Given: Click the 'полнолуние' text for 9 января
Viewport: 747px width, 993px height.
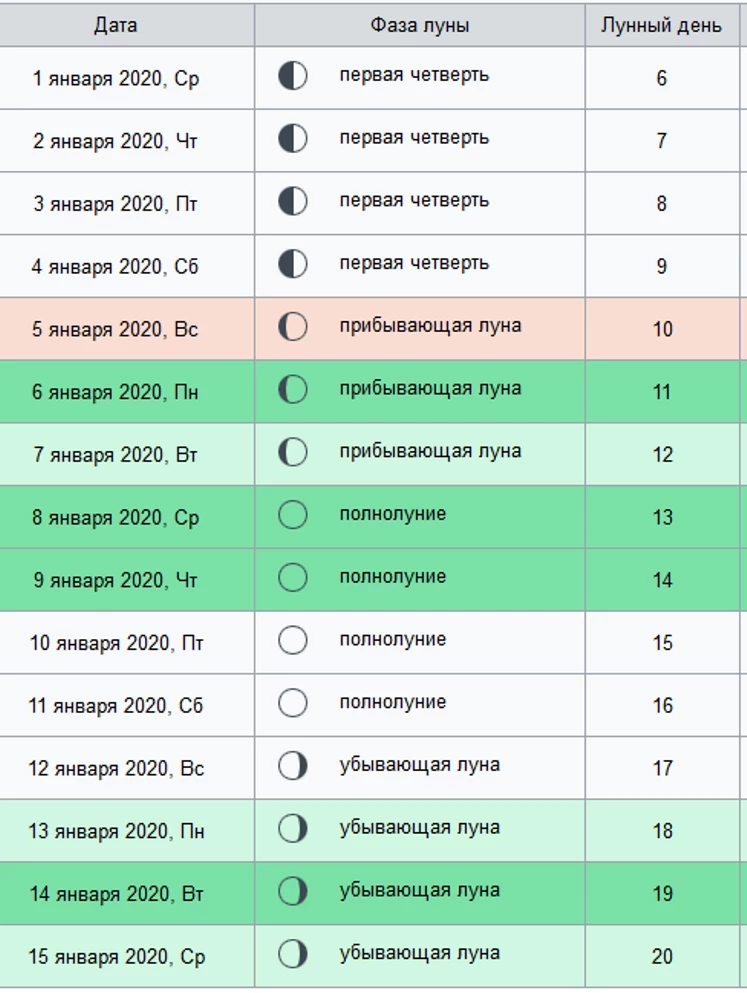Looking at the screenshot, I should pyautogui.click(x=393, y=577).
